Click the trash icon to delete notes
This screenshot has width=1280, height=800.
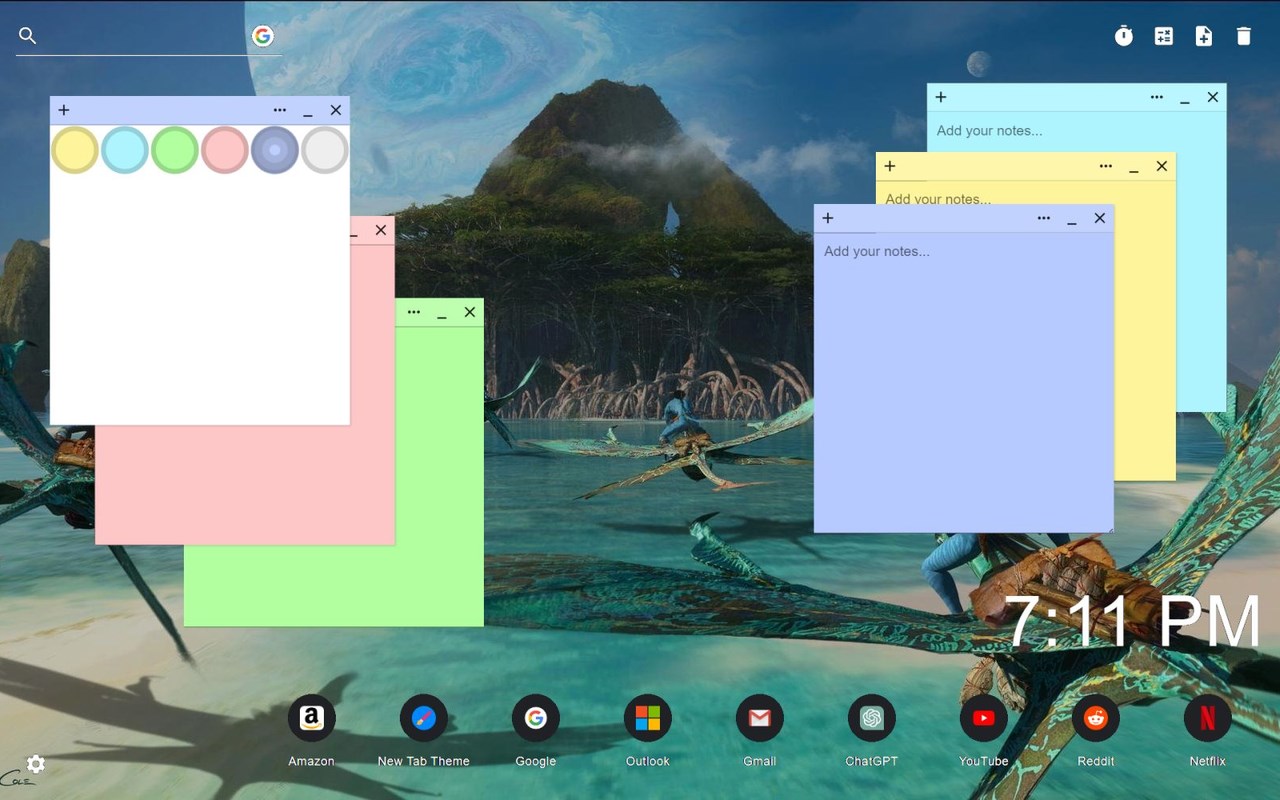point(1244,36)
